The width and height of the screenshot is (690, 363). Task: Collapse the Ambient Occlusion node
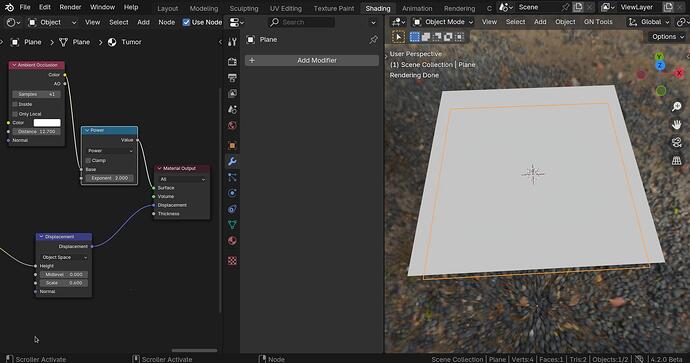click(14, 65)
